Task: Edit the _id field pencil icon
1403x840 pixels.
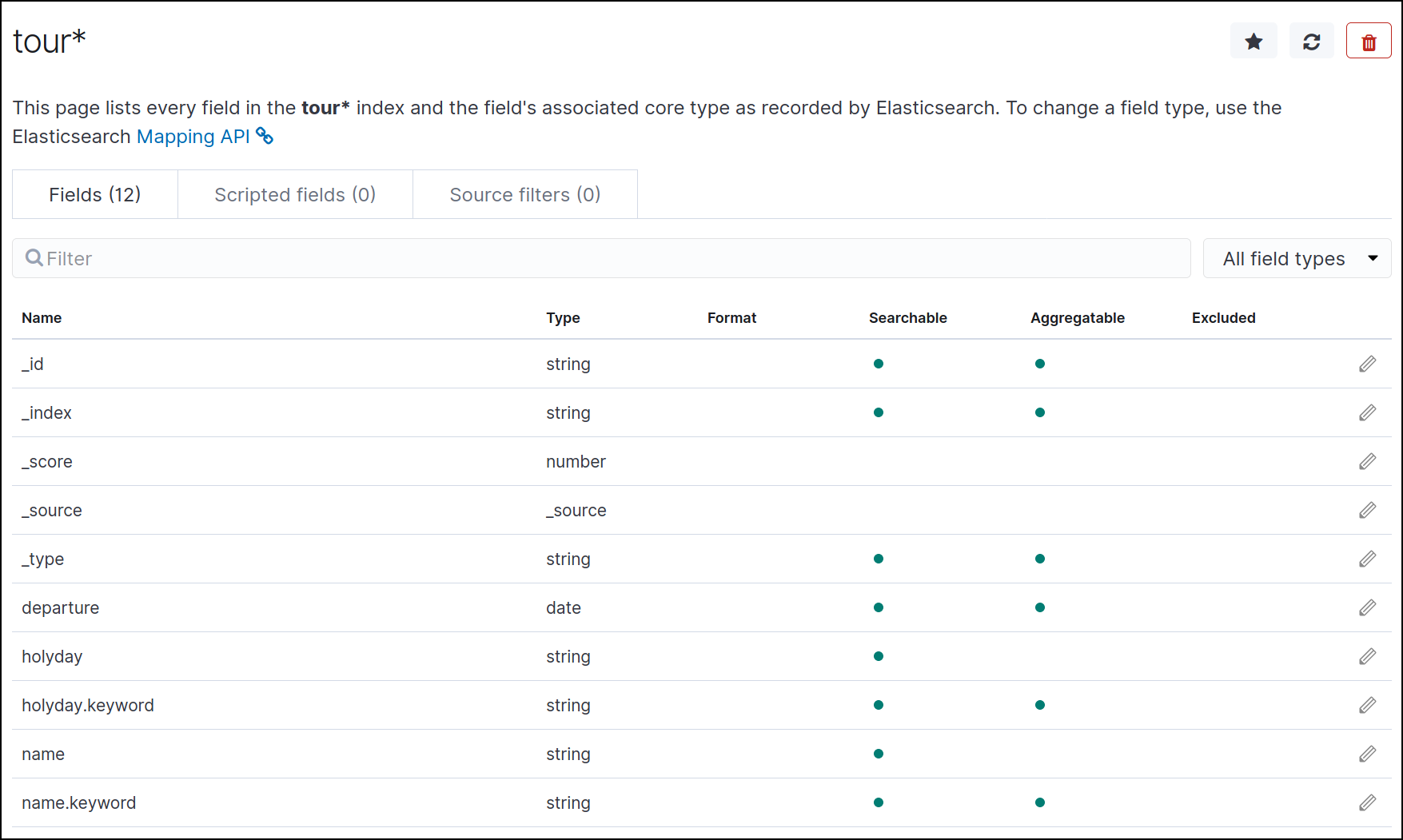Action: 1367,364
